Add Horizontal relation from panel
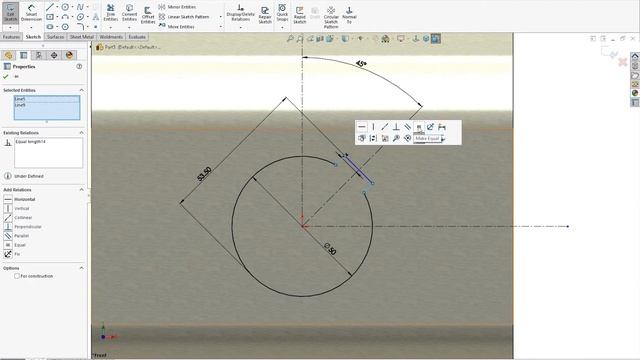Viewport: 640px width, 360px height. point(20,199)
